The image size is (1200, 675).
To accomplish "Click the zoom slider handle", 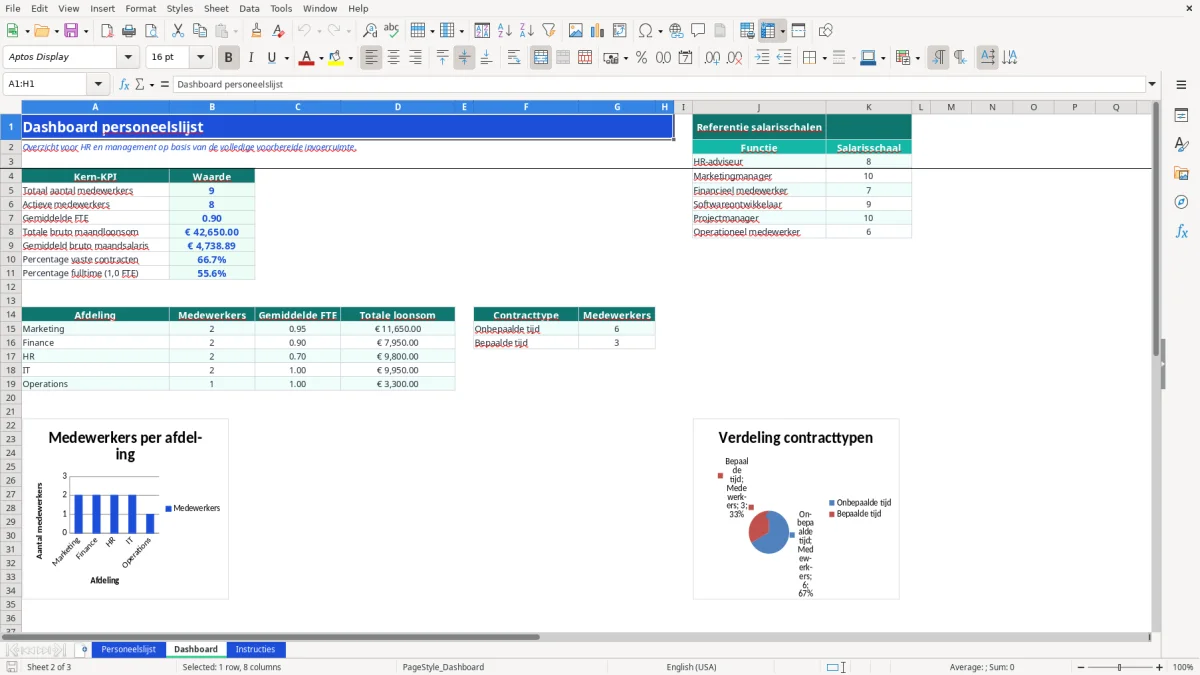I will coord(1120,667).
